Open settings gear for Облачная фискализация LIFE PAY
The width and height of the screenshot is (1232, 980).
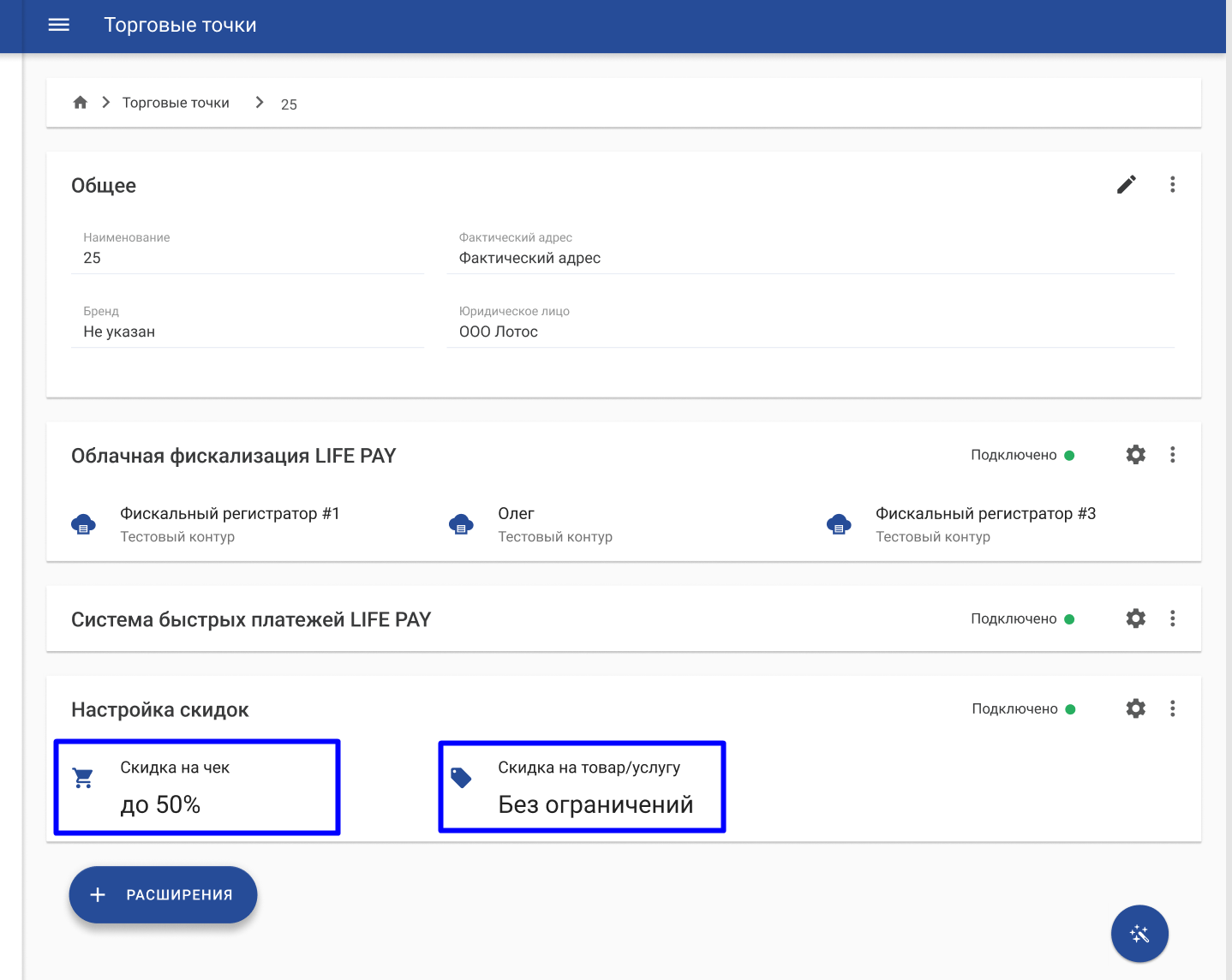coord(1136,454)
